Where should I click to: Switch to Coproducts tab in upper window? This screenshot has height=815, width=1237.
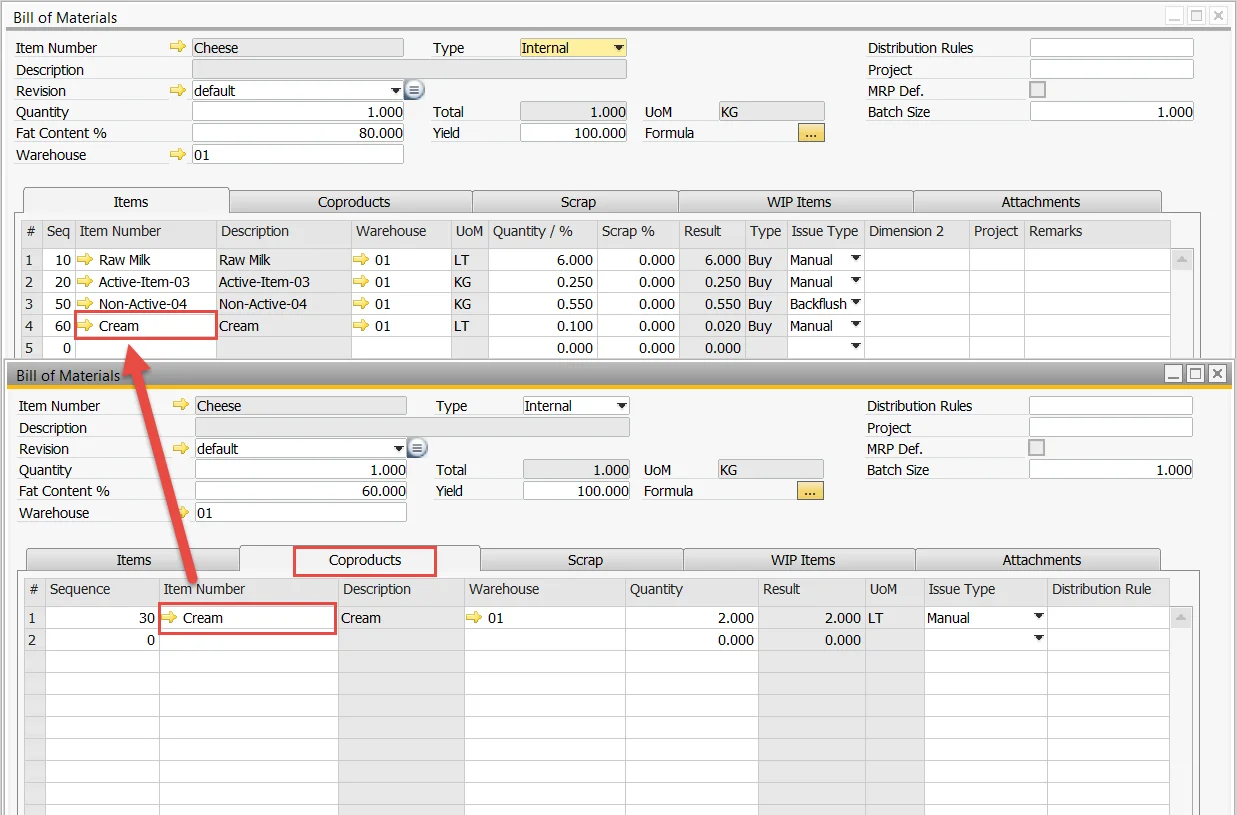pos(354,202)
